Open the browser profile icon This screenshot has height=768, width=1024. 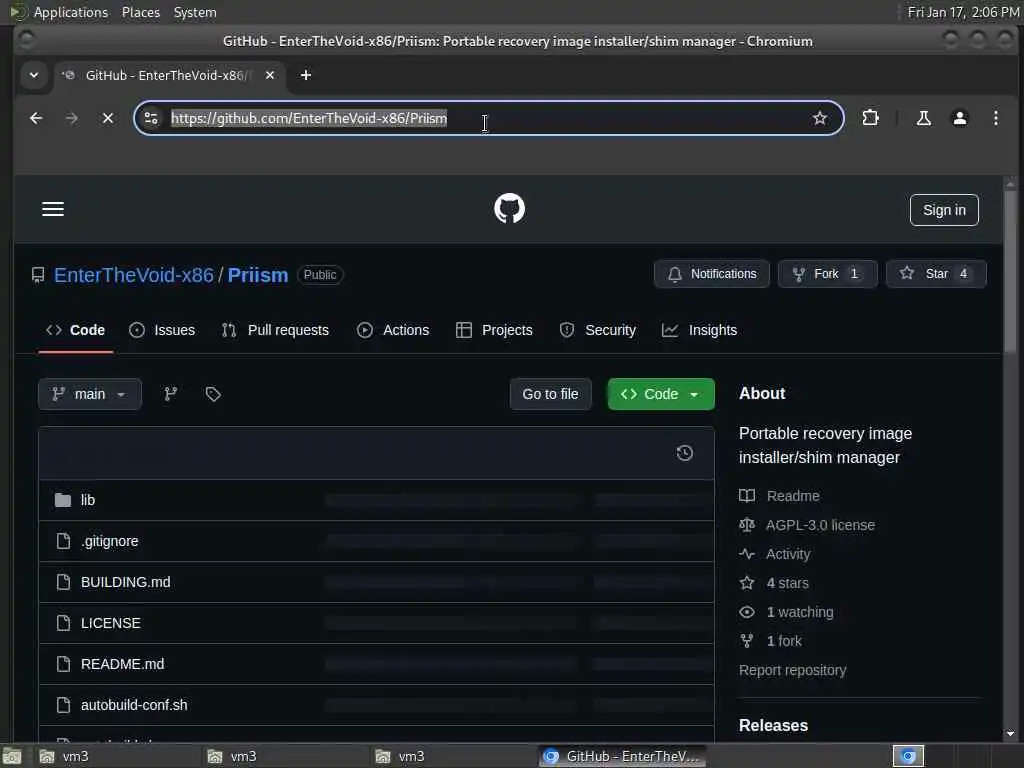(x=959, y=118)
